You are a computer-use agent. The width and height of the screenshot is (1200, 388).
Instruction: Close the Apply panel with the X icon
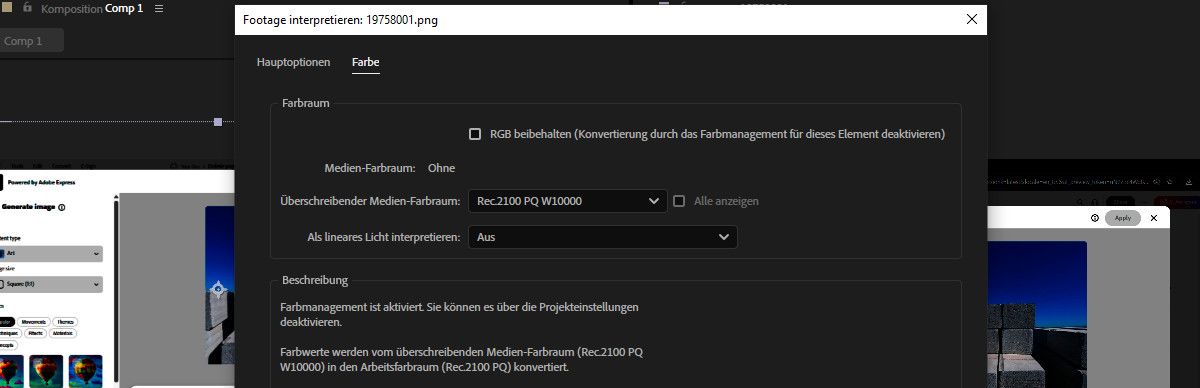tap(1154, 218)
